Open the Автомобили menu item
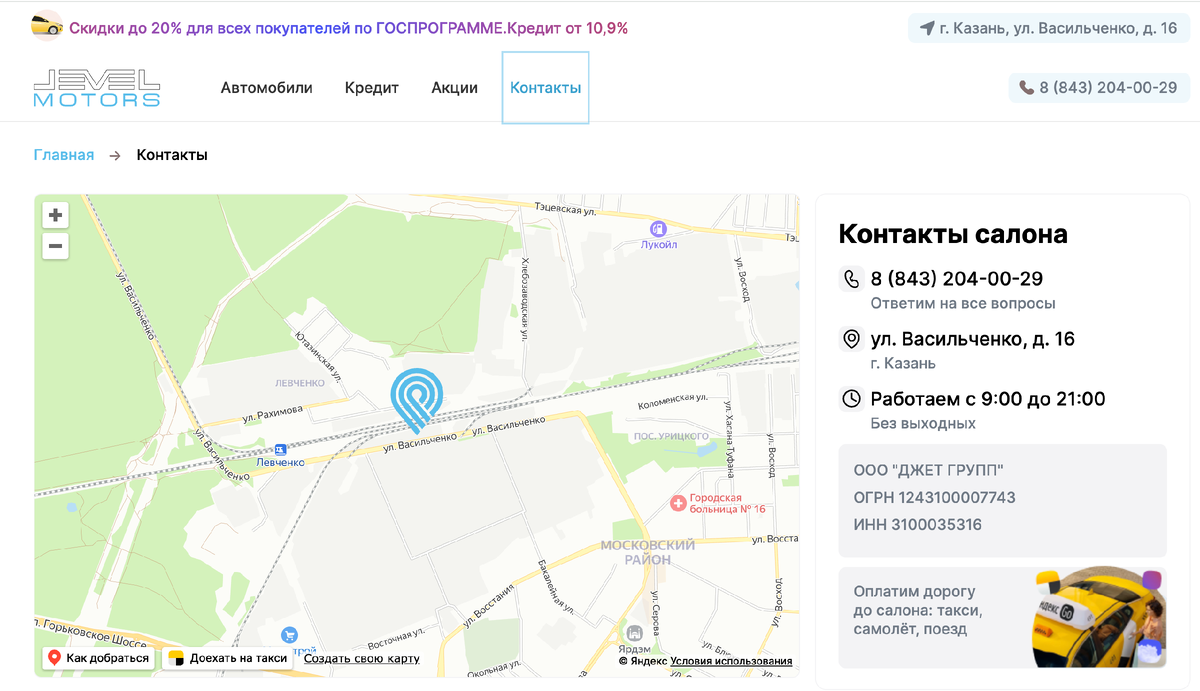This screenshot has height=691, width=1200. tap(266, 88)
